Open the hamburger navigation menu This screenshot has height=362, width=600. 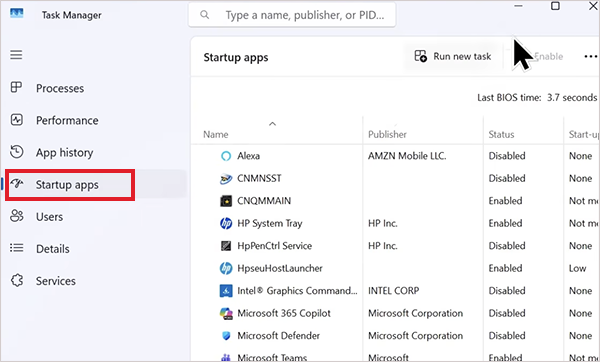16,55
